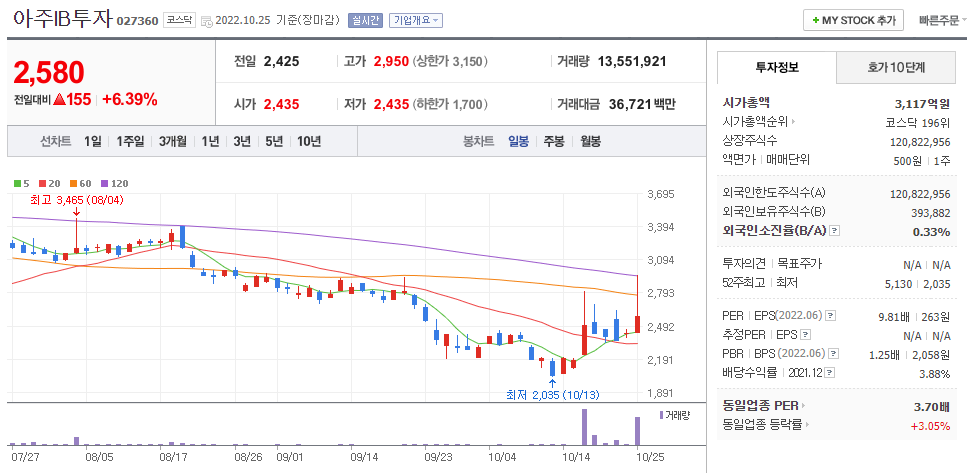Click the 거래대금 value 36,721 백만
This screenshot has width=968, height=473.
pyautogui.click(x=642, y=104)
